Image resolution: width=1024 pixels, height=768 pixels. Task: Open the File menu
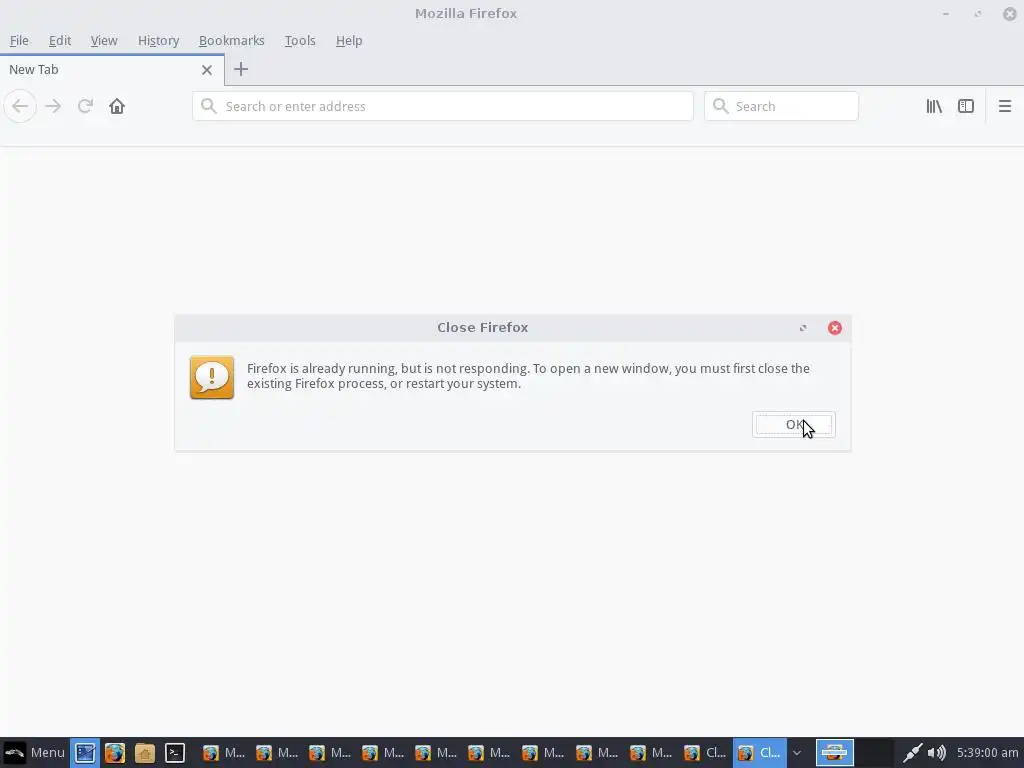pyautogui.click(x=19, y=40)
